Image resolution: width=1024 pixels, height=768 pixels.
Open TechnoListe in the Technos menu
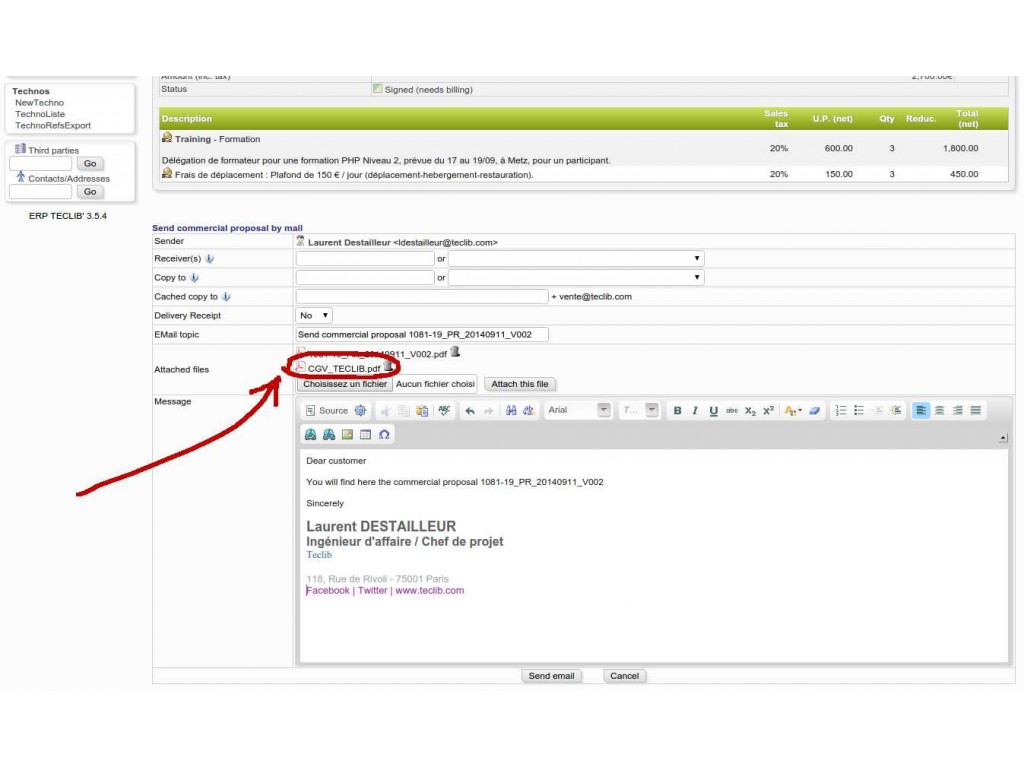tap(40, 114)
